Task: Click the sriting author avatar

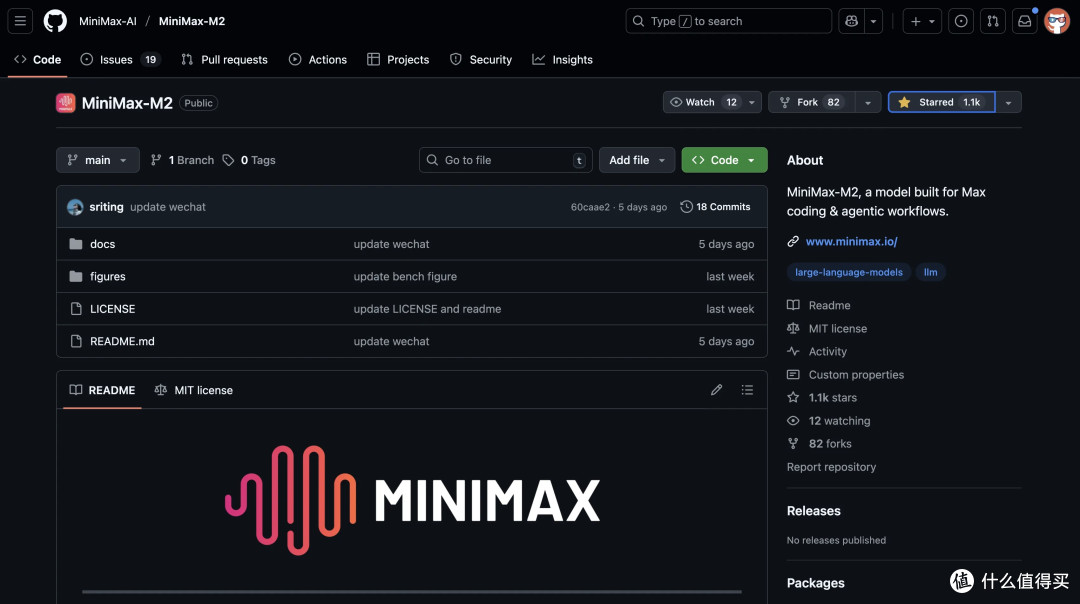Action: [x=75, y=207]
